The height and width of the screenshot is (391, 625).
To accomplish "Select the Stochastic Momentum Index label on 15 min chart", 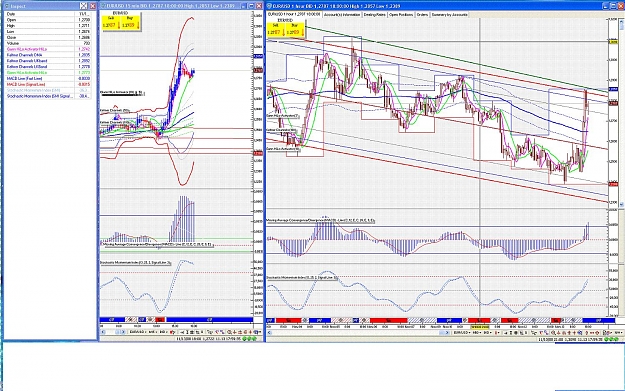I will (x=136, y=263).
